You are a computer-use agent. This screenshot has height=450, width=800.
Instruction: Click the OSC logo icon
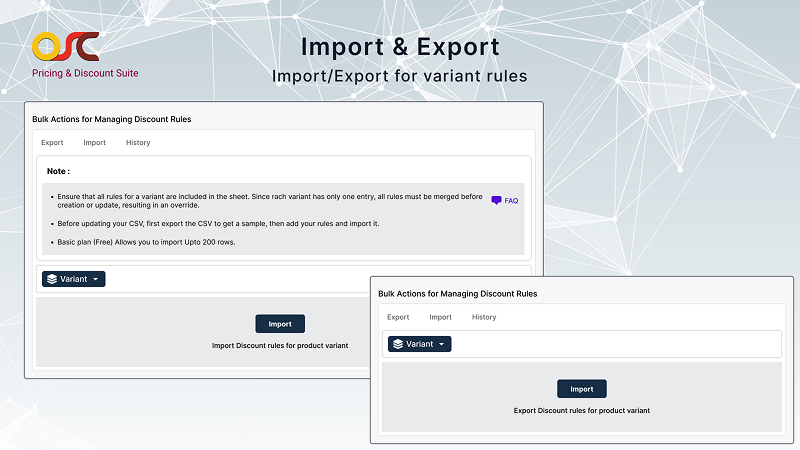coord(65,47)
